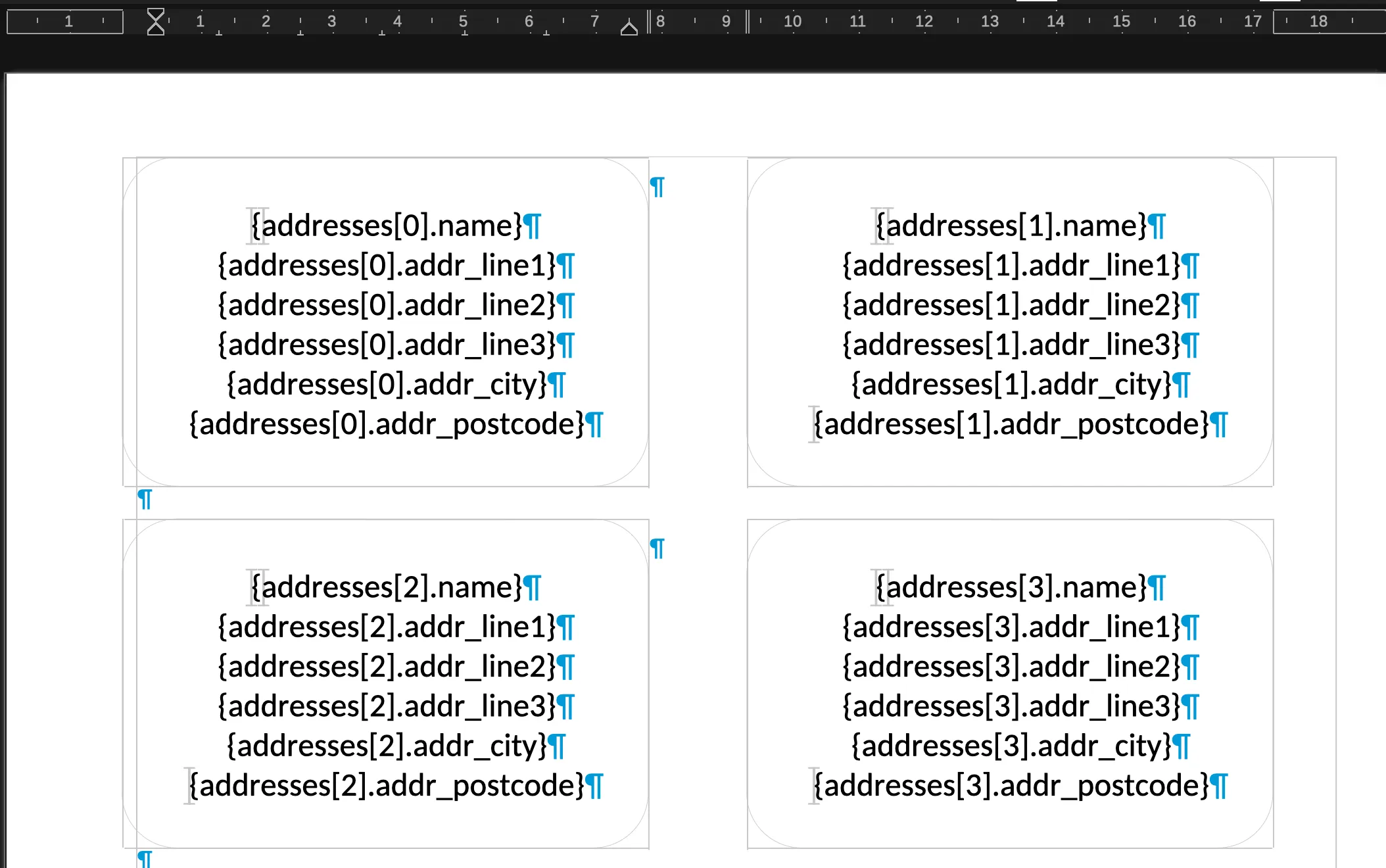
Task: Click the paragraph mark below the first label
Action: 145,499
